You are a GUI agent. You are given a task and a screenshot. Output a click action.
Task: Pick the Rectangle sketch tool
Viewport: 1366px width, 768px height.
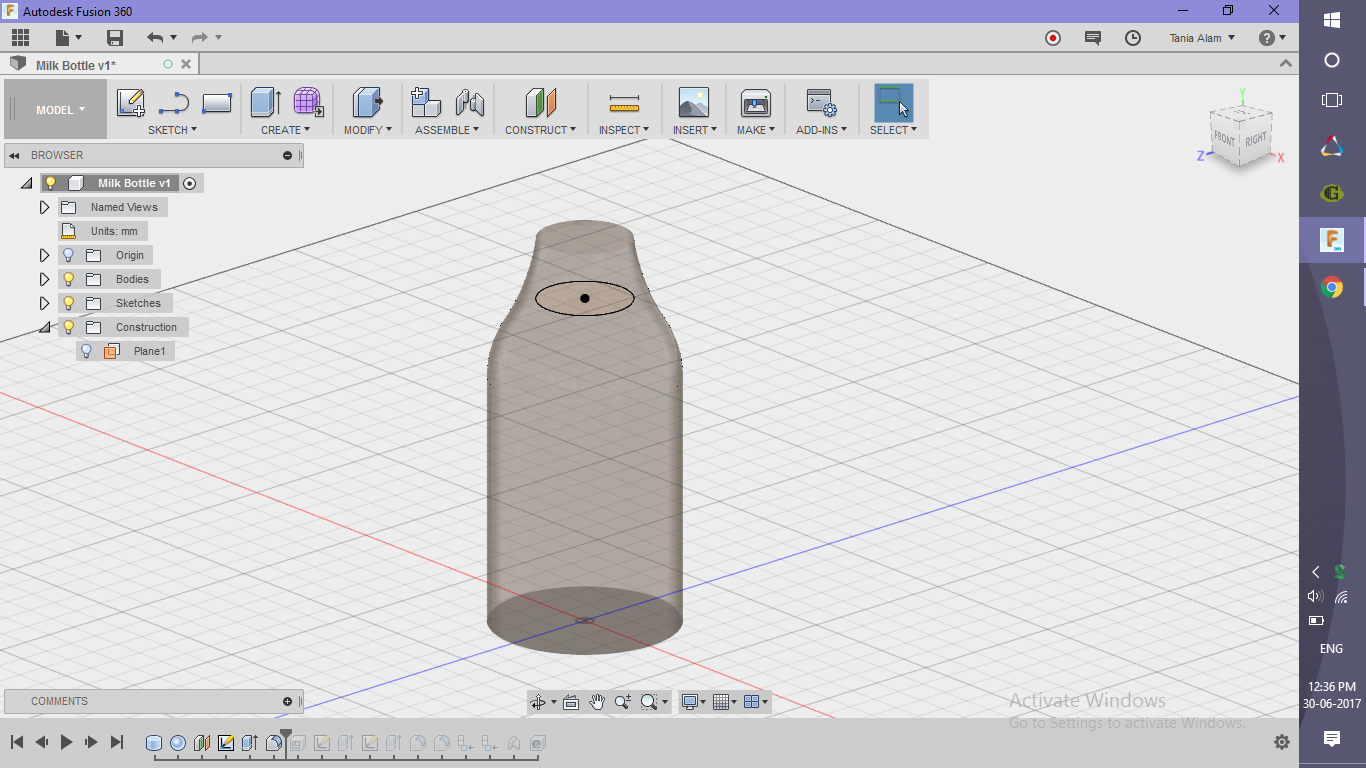coord(217,103)
